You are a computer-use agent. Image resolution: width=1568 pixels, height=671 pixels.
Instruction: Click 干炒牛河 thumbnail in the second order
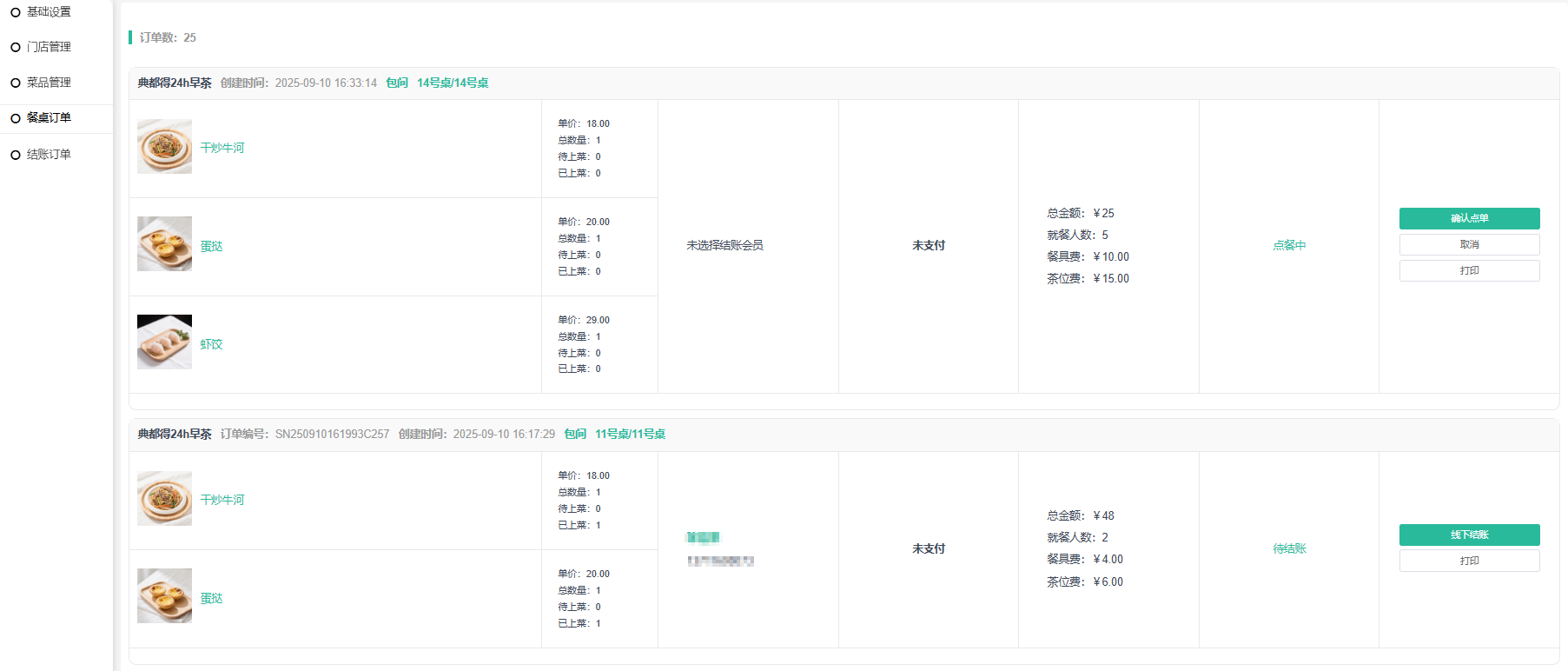(164, 499)
